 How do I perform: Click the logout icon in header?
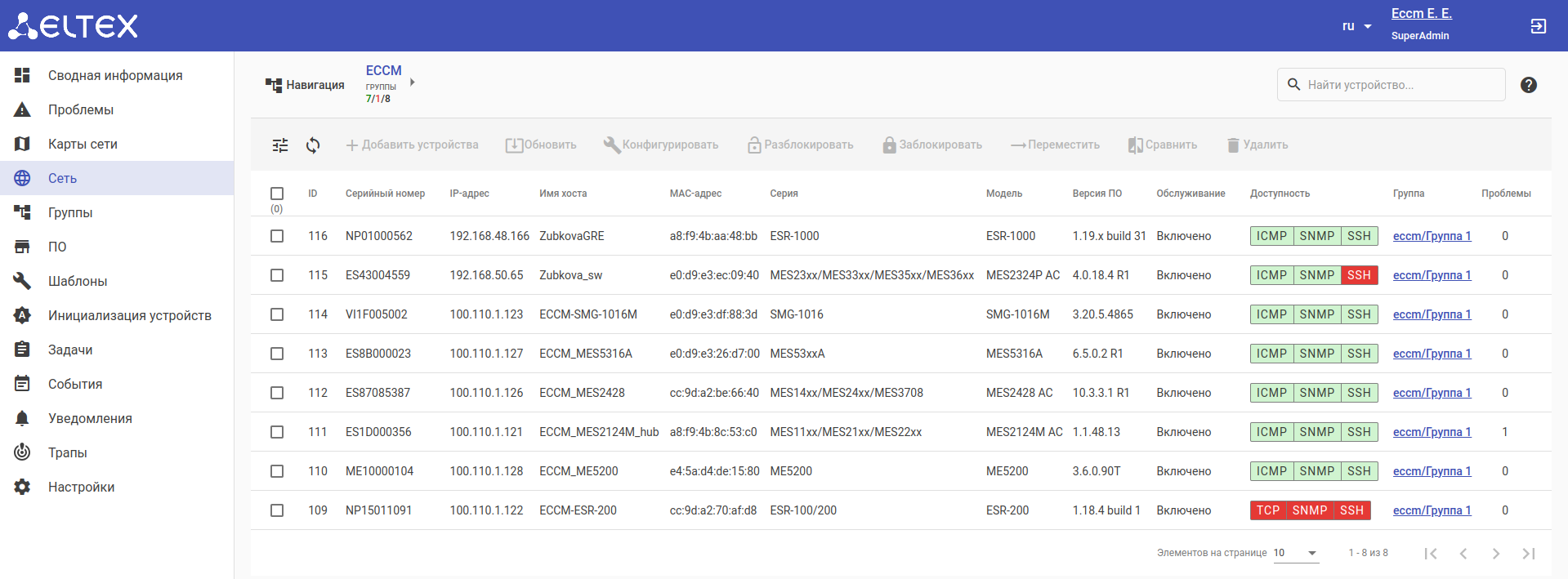tap(1538, 26)
